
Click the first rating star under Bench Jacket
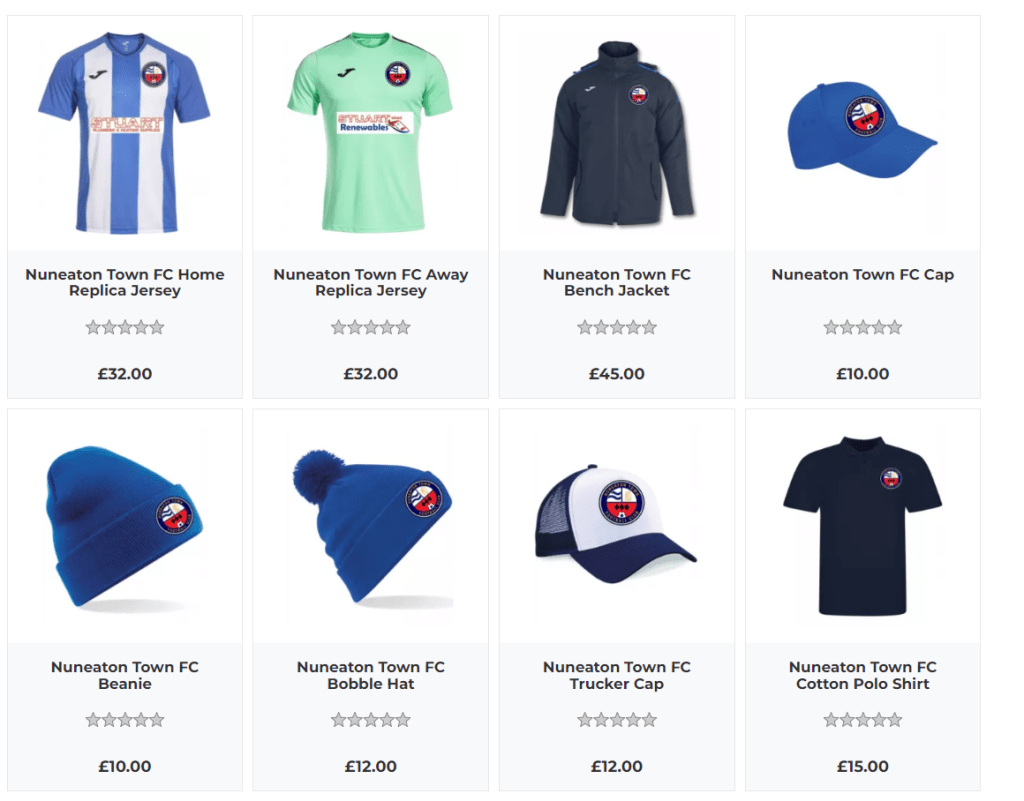pos(584,327)
